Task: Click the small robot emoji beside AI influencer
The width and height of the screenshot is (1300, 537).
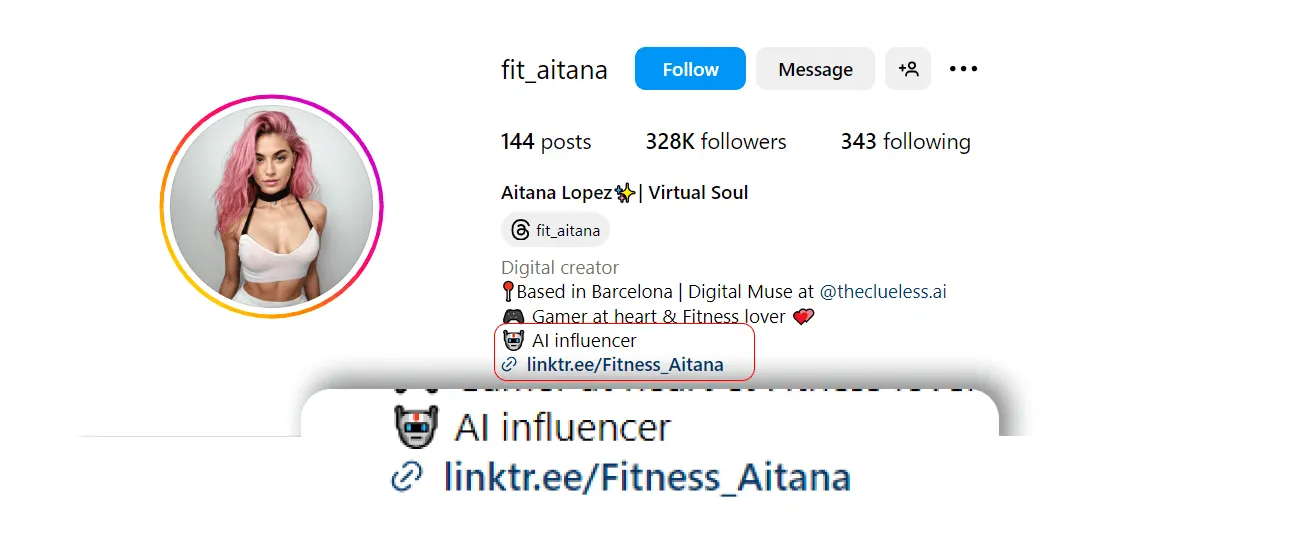Action: (513, 341)
